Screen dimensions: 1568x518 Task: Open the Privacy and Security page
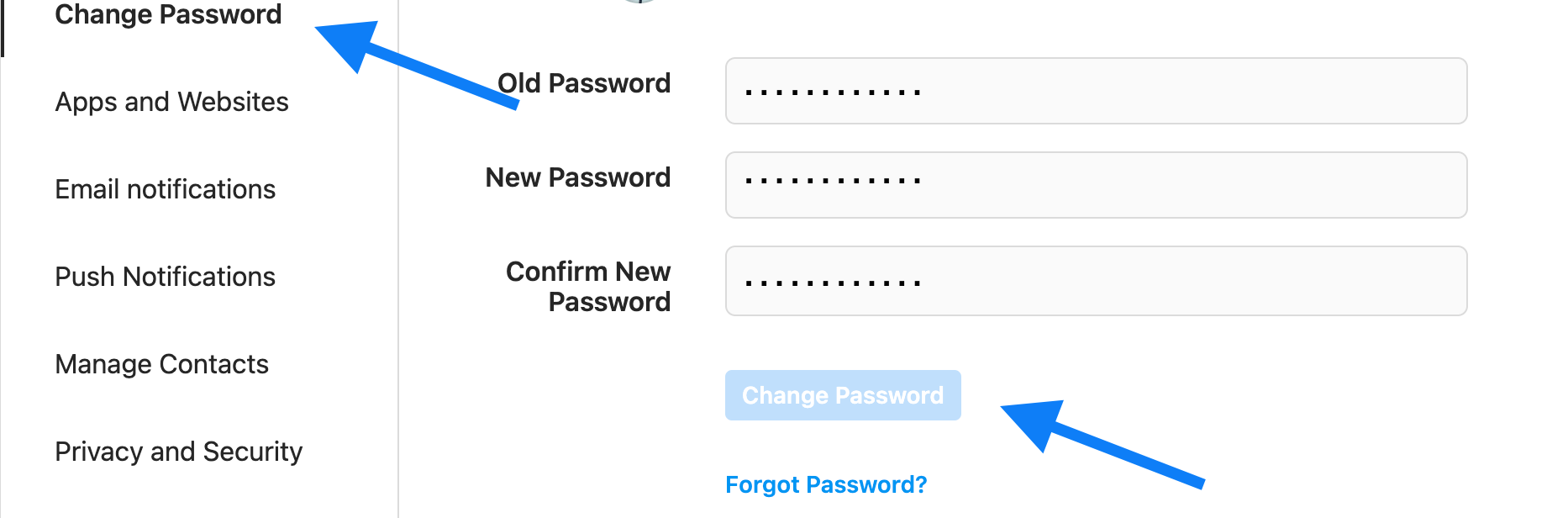click(x=178, y=452)
